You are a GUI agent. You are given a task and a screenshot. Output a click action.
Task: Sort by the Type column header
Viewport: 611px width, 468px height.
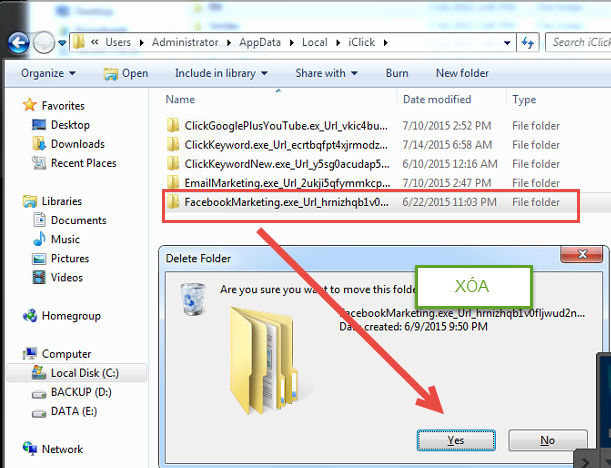(x=524, y=100)
